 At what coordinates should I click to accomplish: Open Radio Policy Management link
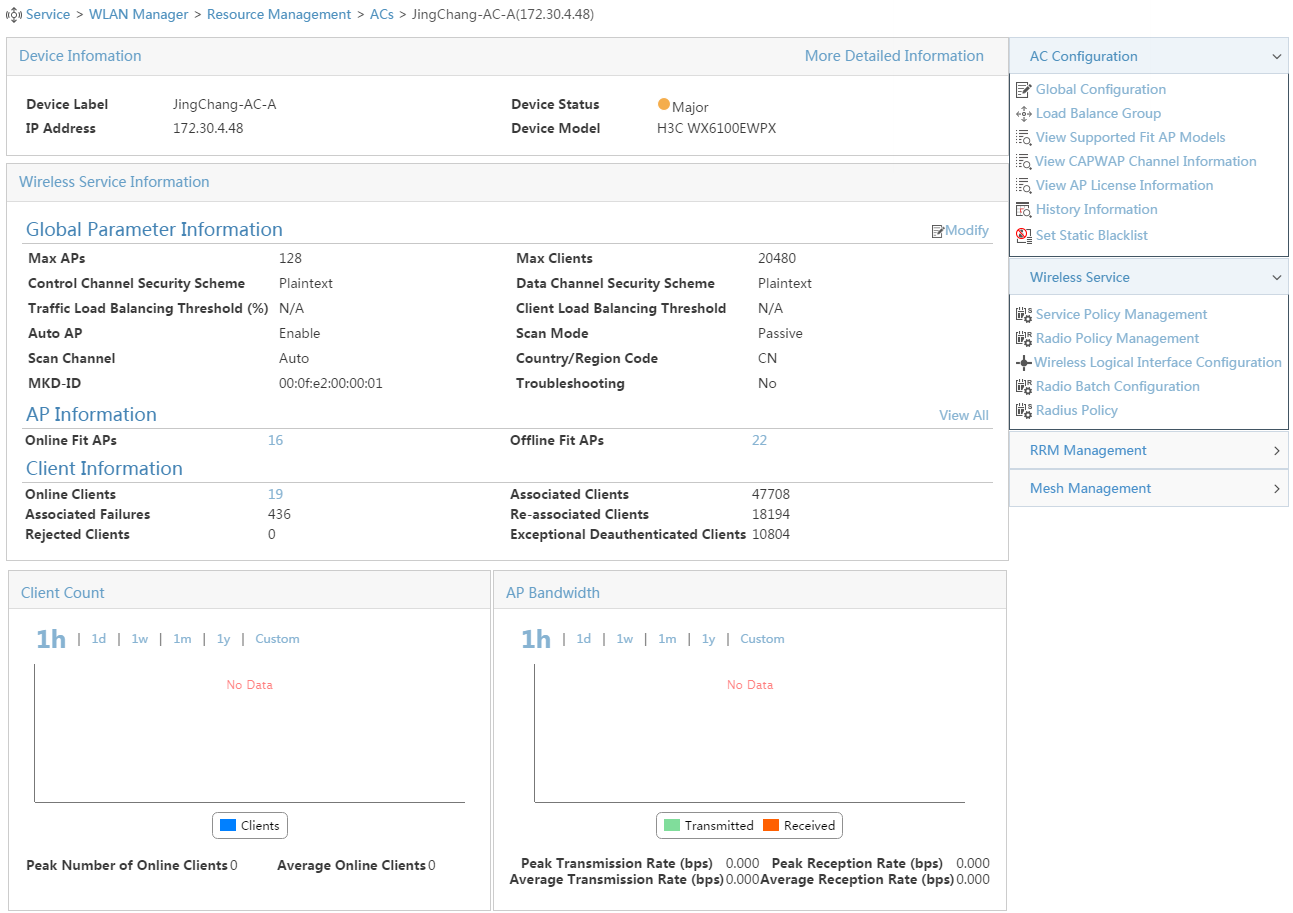1117,339
